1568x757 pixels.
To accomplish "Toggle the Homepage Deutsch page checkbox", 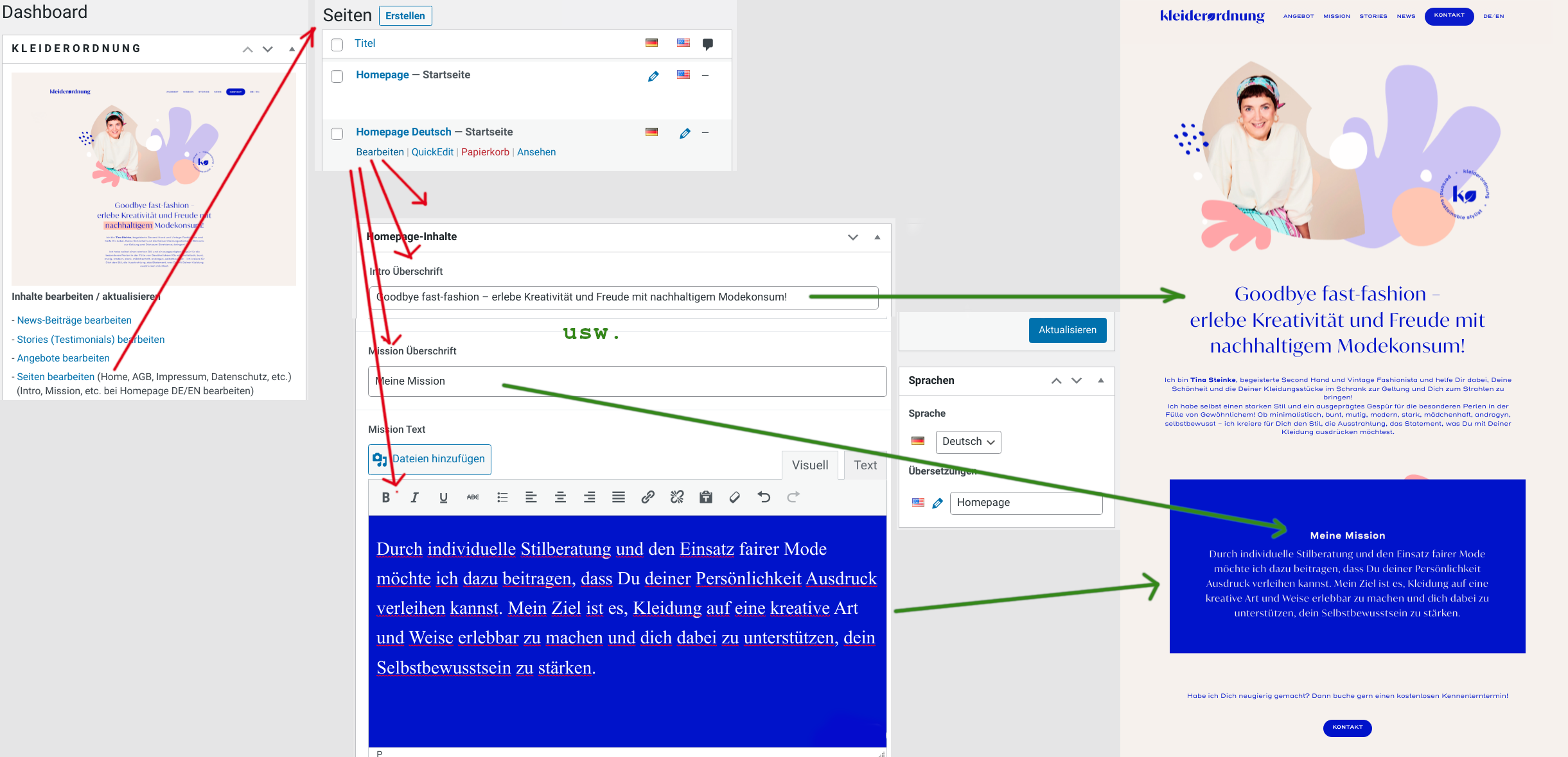I will [337, 132].
